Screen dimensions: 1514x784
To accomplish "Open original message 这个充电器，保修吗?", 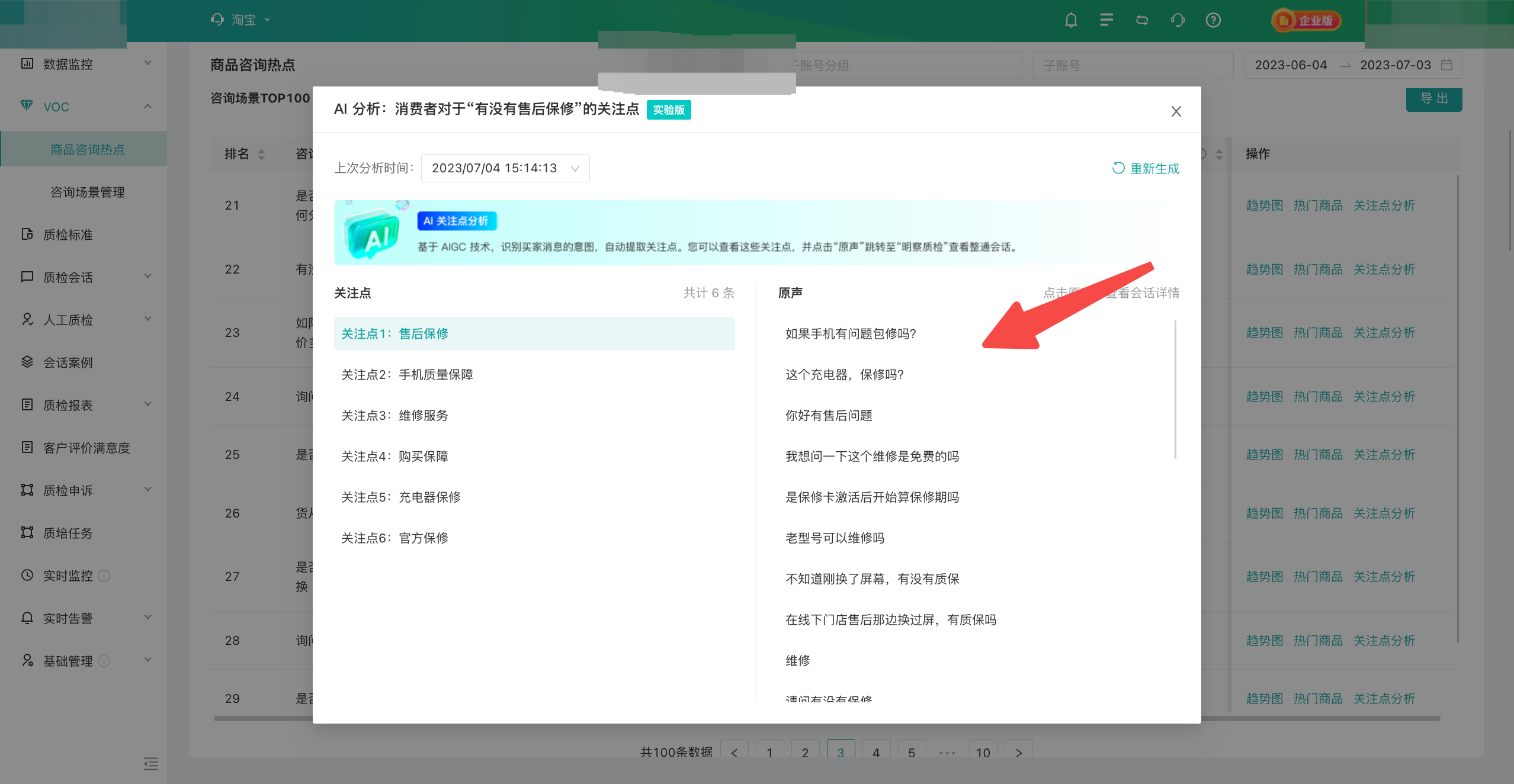I will [x=845, y=374].
